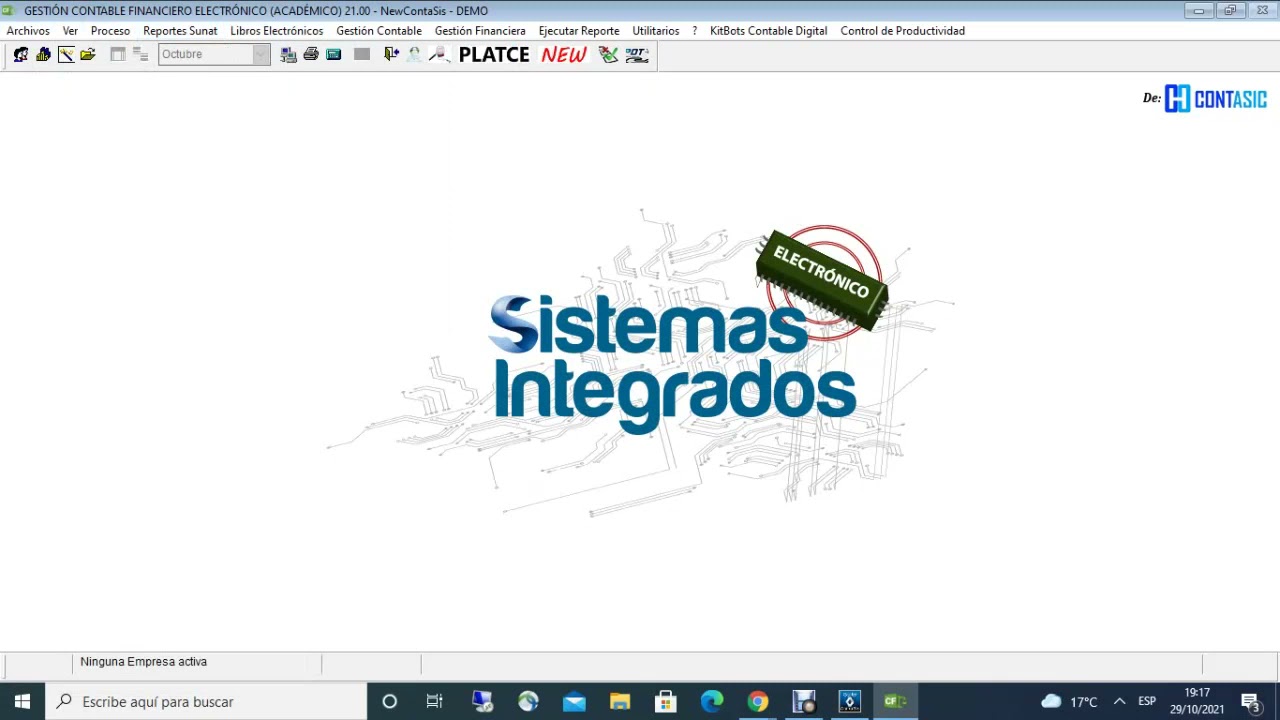Open the Libros Electrónicos menu
The image size is (1280, 720).
click(x=277, y=31)
